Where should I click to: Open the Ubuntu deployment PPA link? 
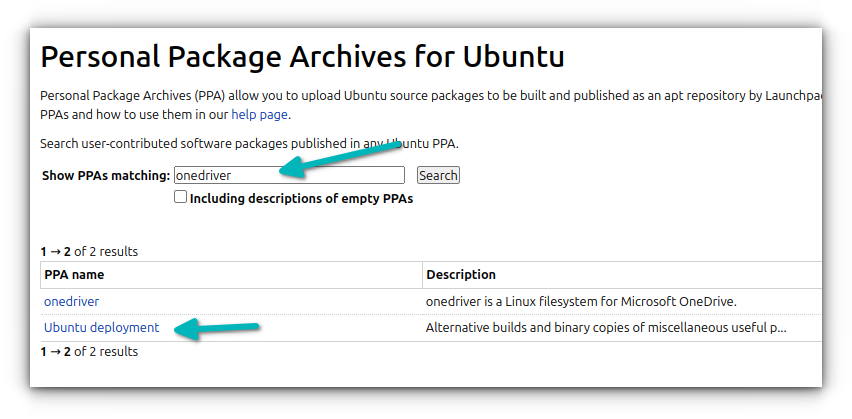pos(101,327)
